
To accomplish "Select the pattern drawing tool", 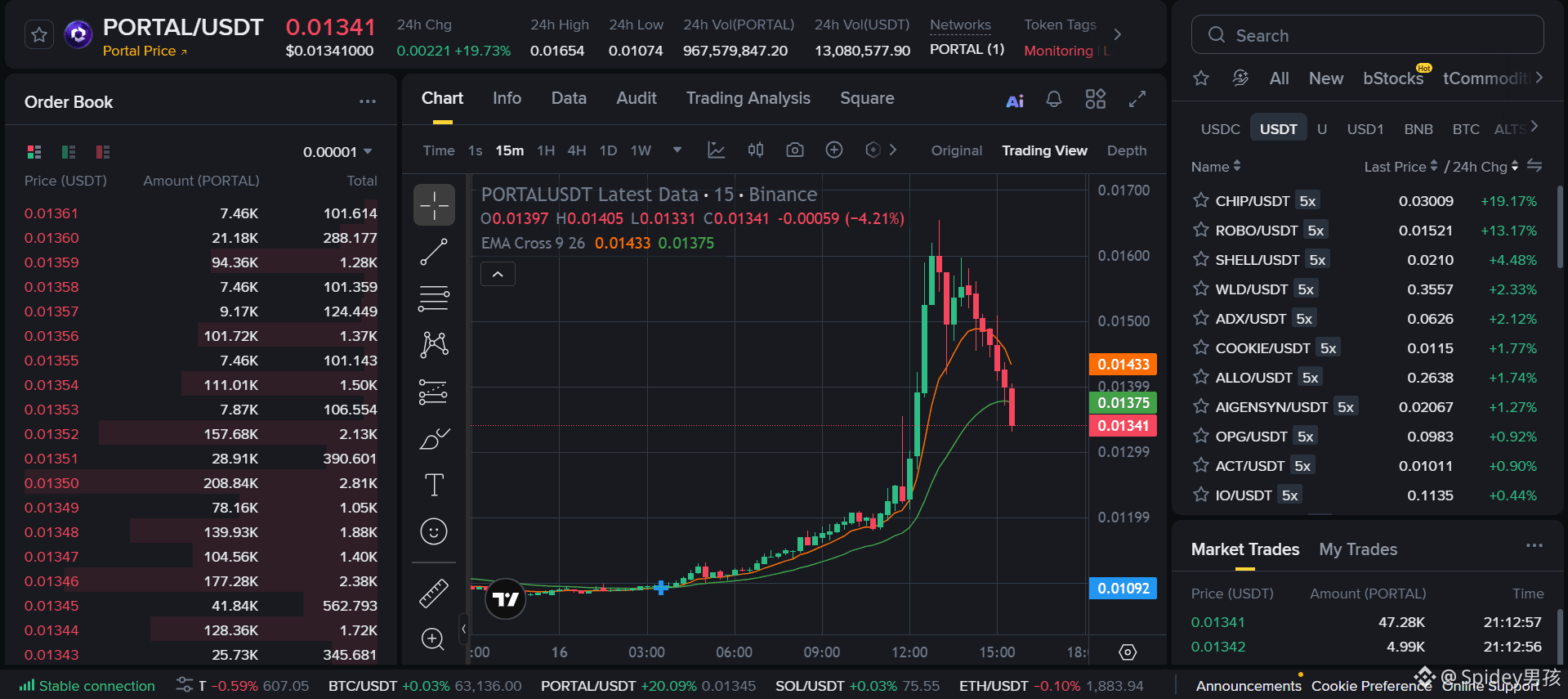I will 434,344.
